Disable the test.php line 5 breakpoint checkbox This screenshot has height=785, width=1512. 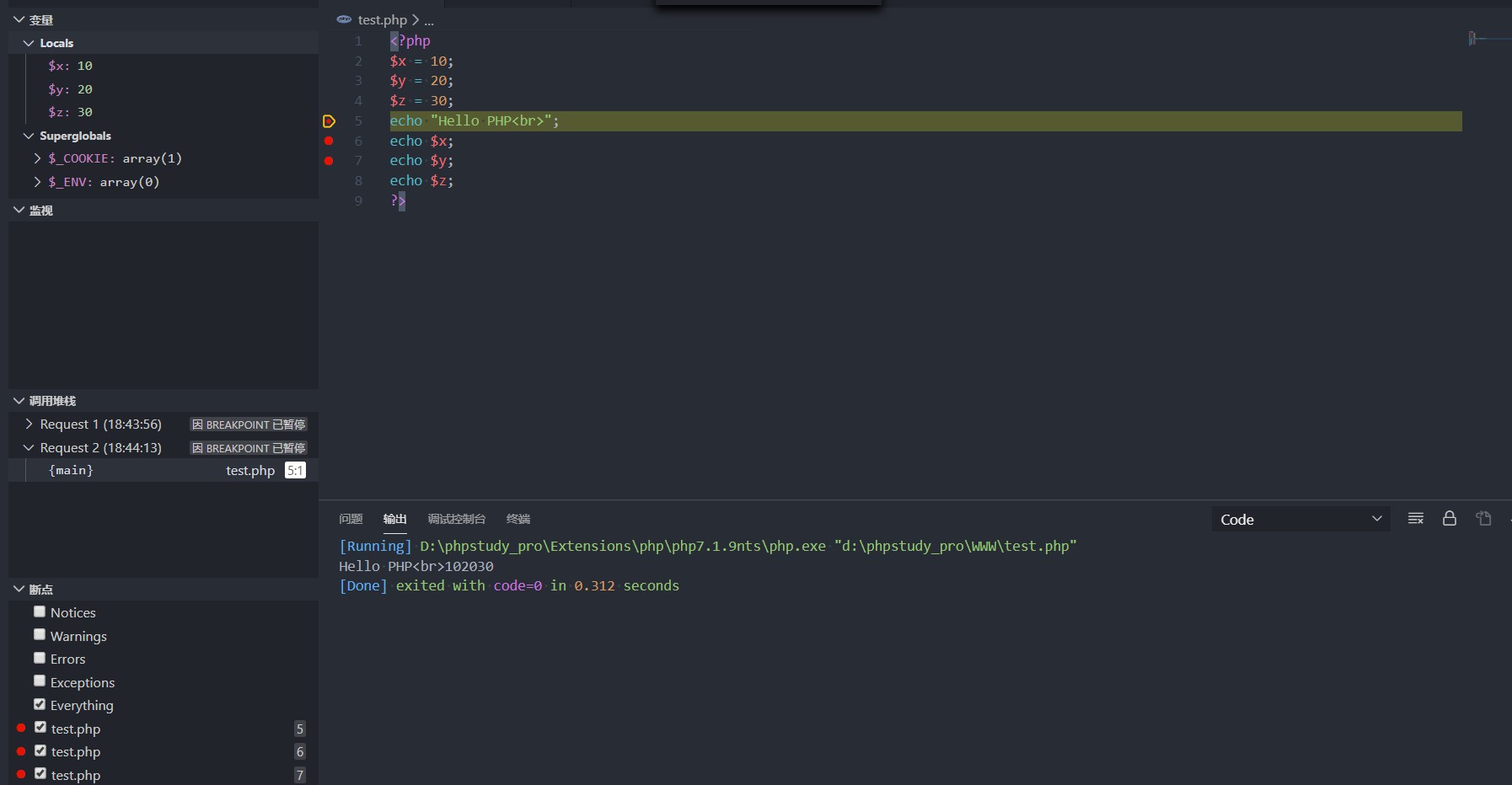(x=40, y=727)
